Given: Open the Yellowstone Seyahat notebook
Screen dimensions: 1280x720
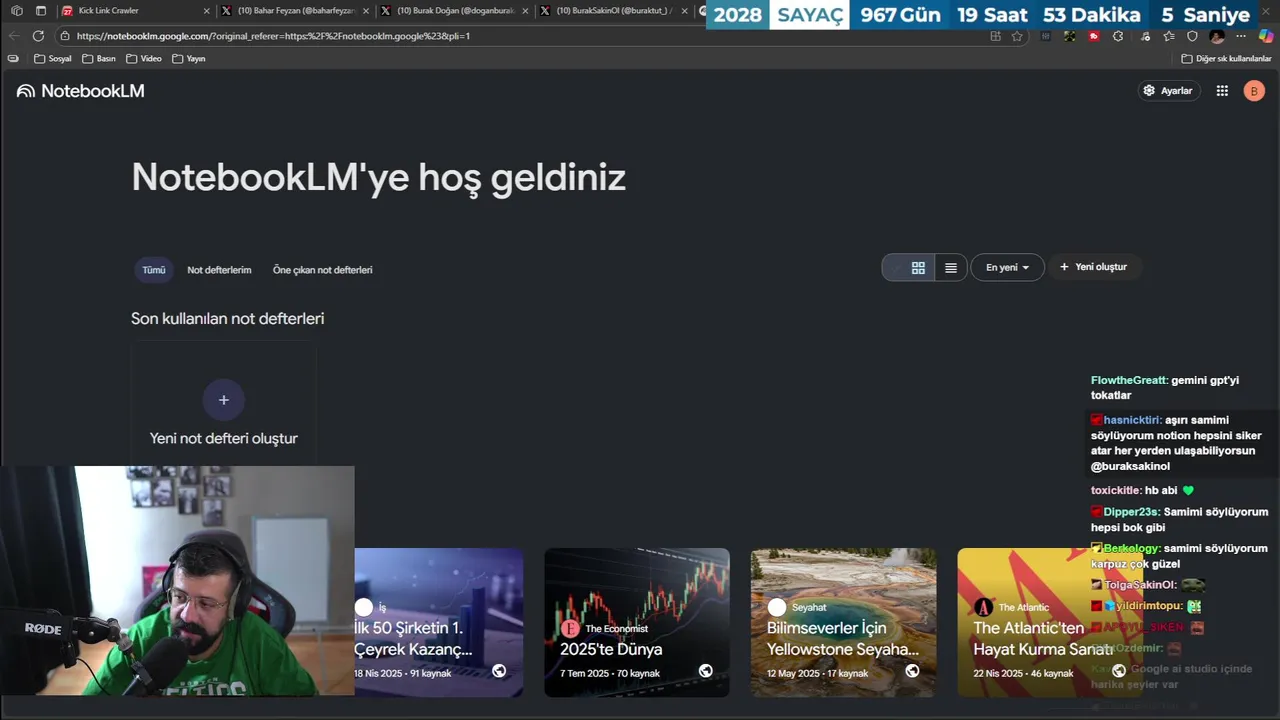Looking at the screenshot, I should (844, 622).
